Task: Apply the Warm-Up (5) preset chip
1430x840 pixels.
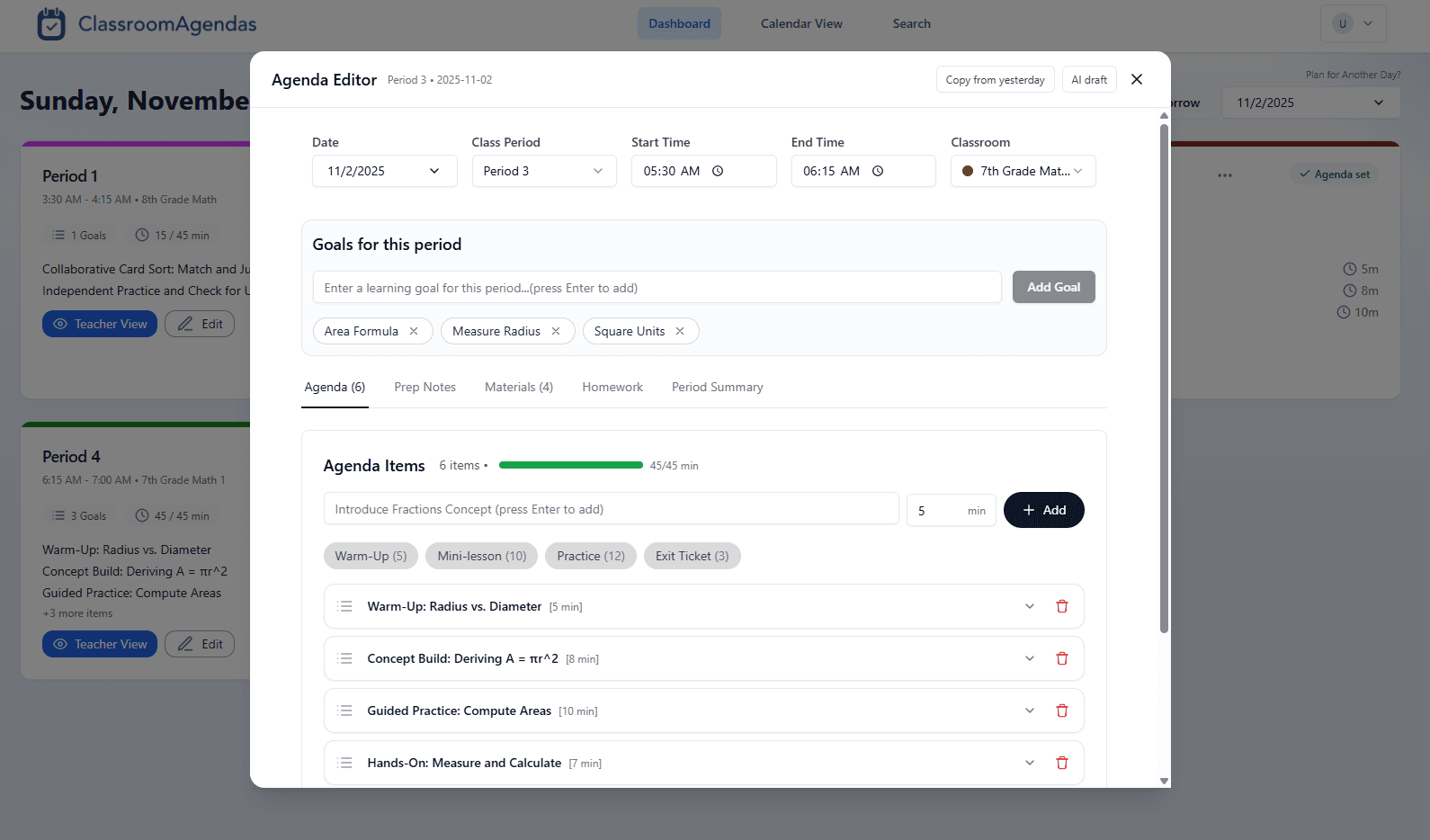Action: pos(371,556)
